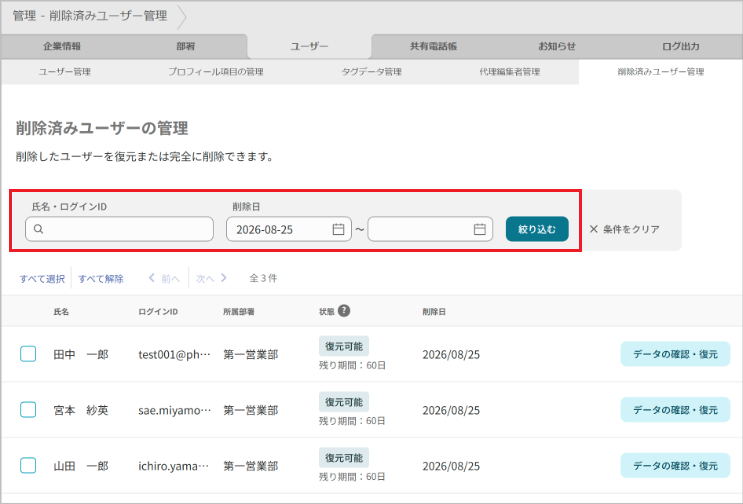743x504 pixels.
Task: Click the start date field 2026-08-25
Action: tap(289, 229)
